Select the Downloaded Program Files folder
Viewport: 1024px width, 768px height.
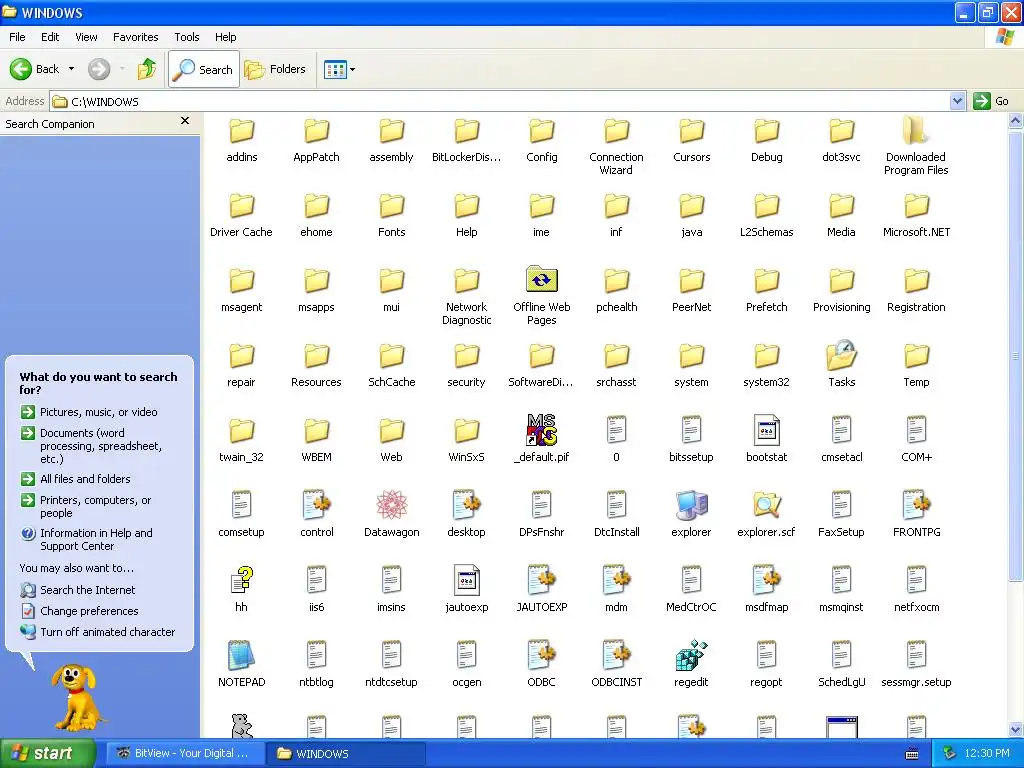tap(916, 130)
